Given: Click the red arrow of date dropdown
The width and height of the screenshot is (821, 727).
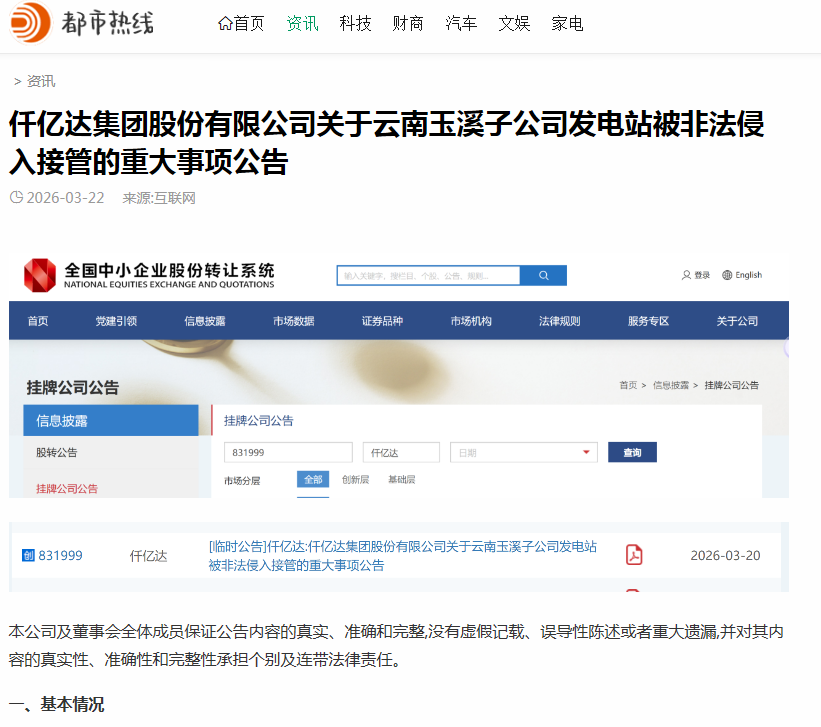Looking at the screenshot, I should (x=586, y=452).
